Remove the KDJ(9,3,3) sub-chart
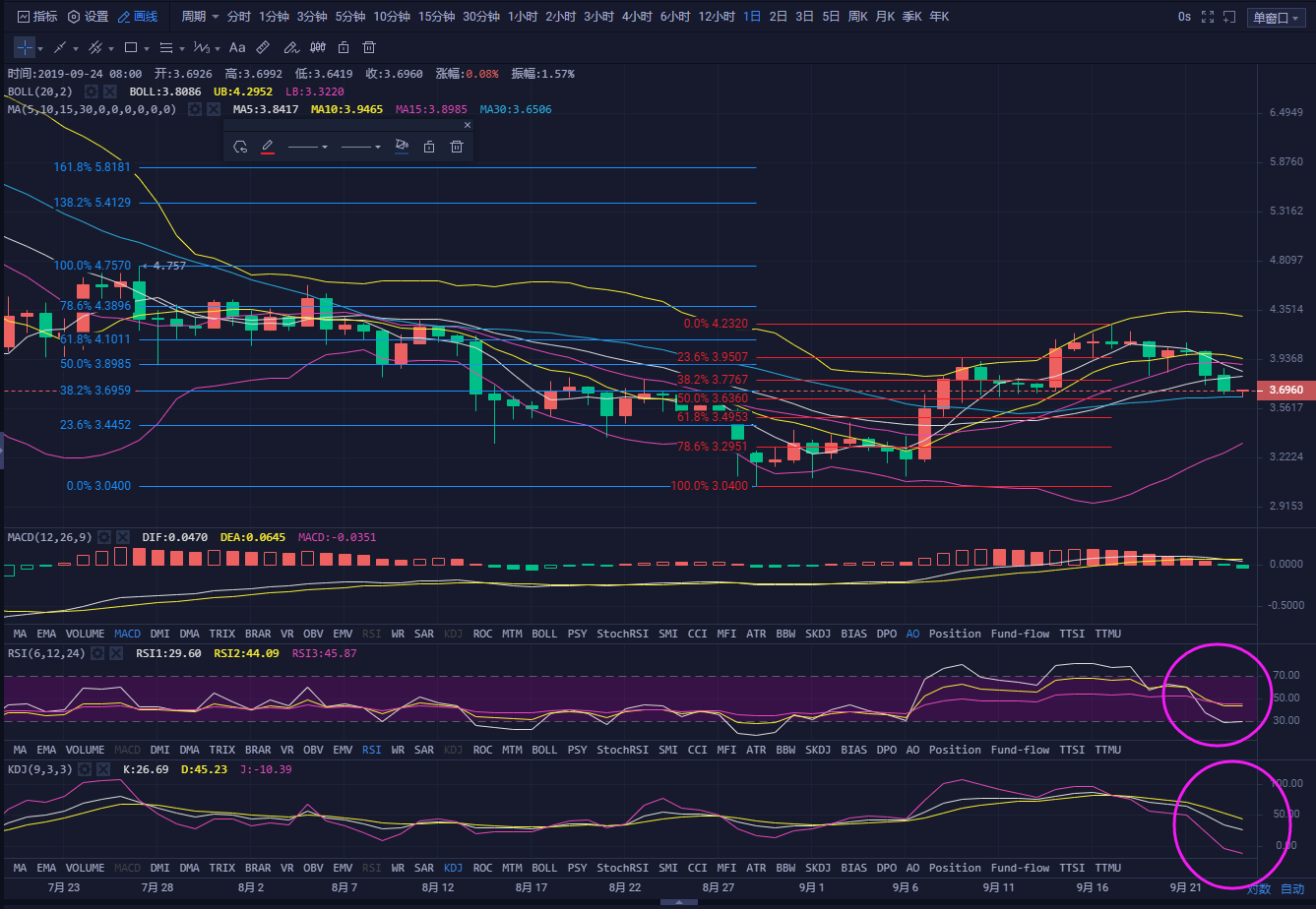The image size is (1316, 909). 103,769
